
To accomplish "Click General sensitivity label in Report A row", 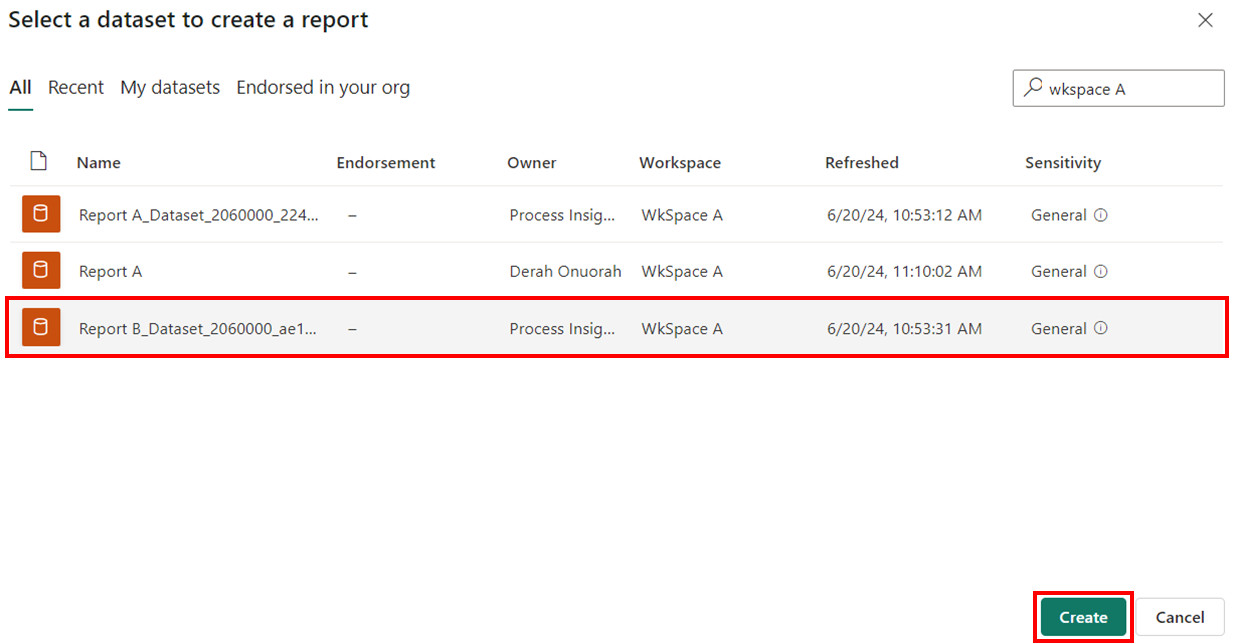I will [x=1059, y=271].
